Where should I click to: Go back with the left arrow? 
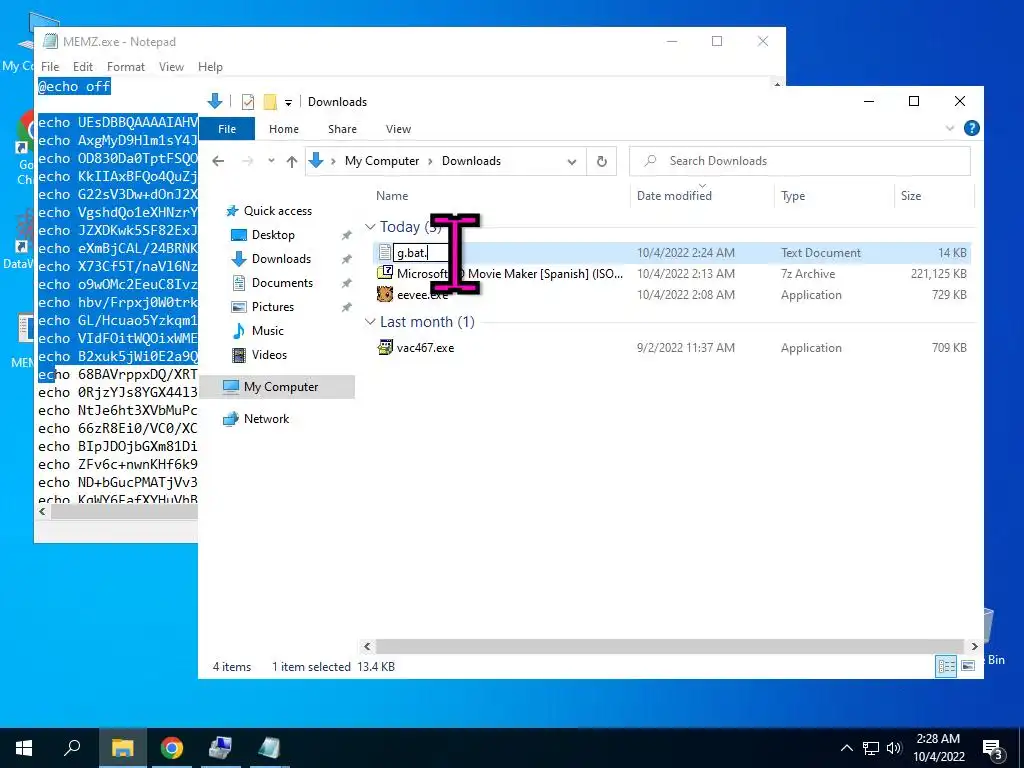click(218, 161)
